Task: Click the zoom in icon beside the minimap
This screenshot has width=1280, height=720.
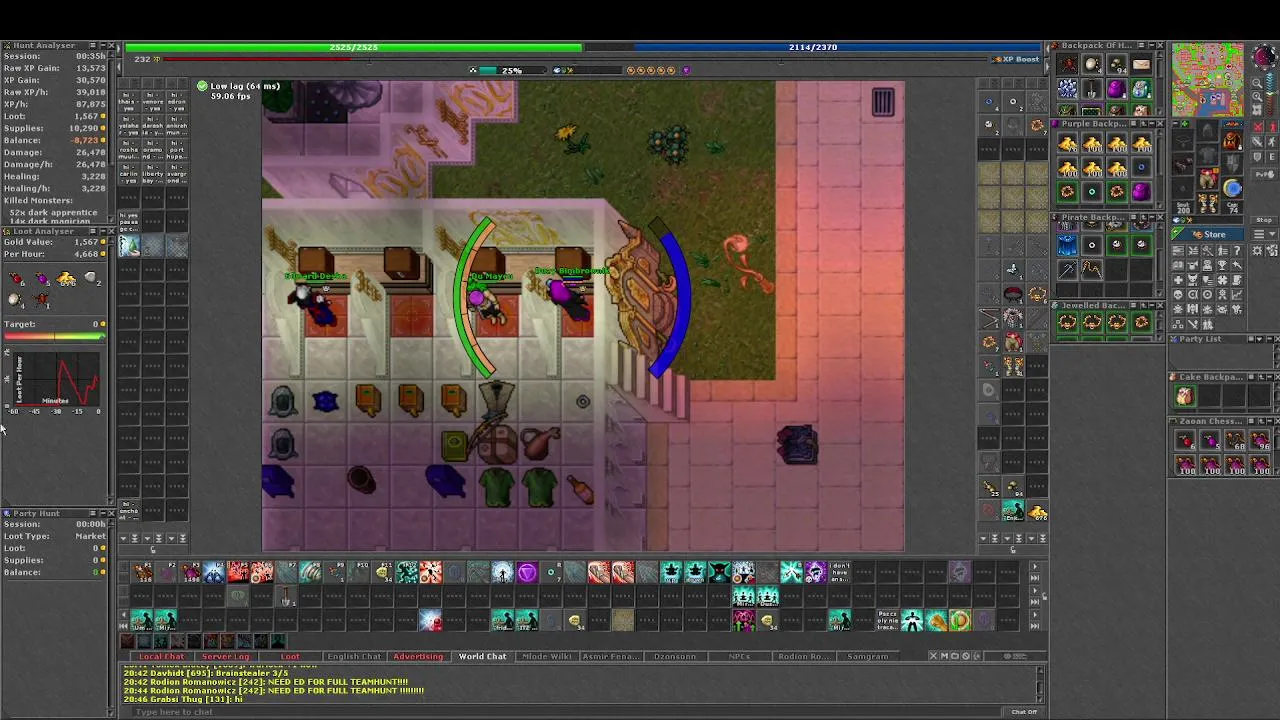Action: 1257,96
